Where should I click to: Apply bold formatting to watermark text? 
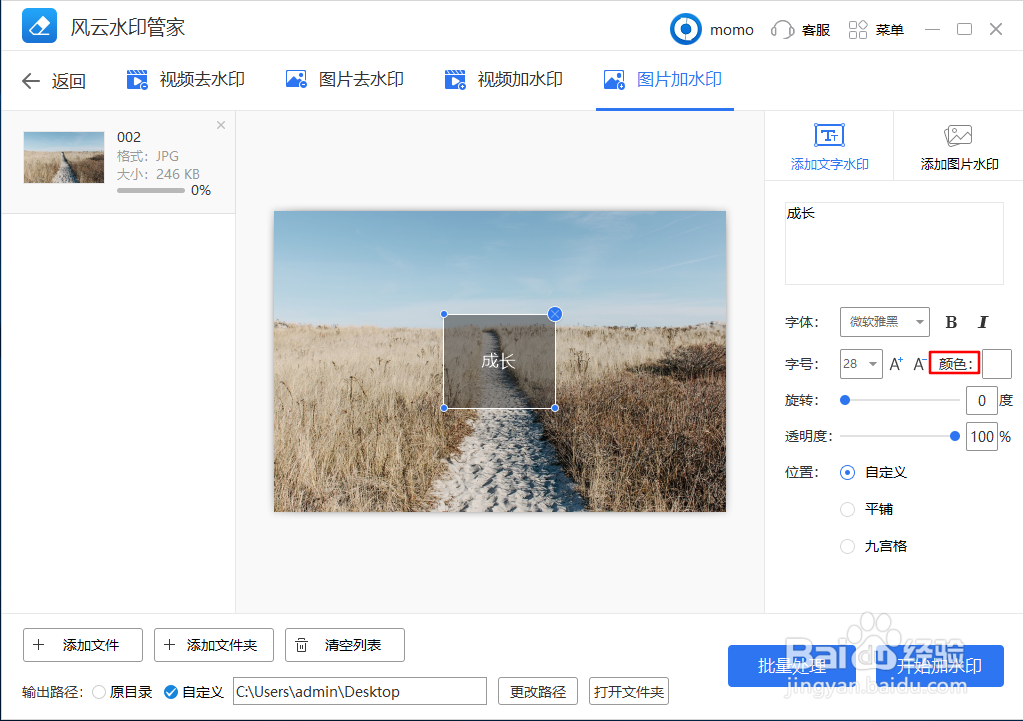pos(950,322)
